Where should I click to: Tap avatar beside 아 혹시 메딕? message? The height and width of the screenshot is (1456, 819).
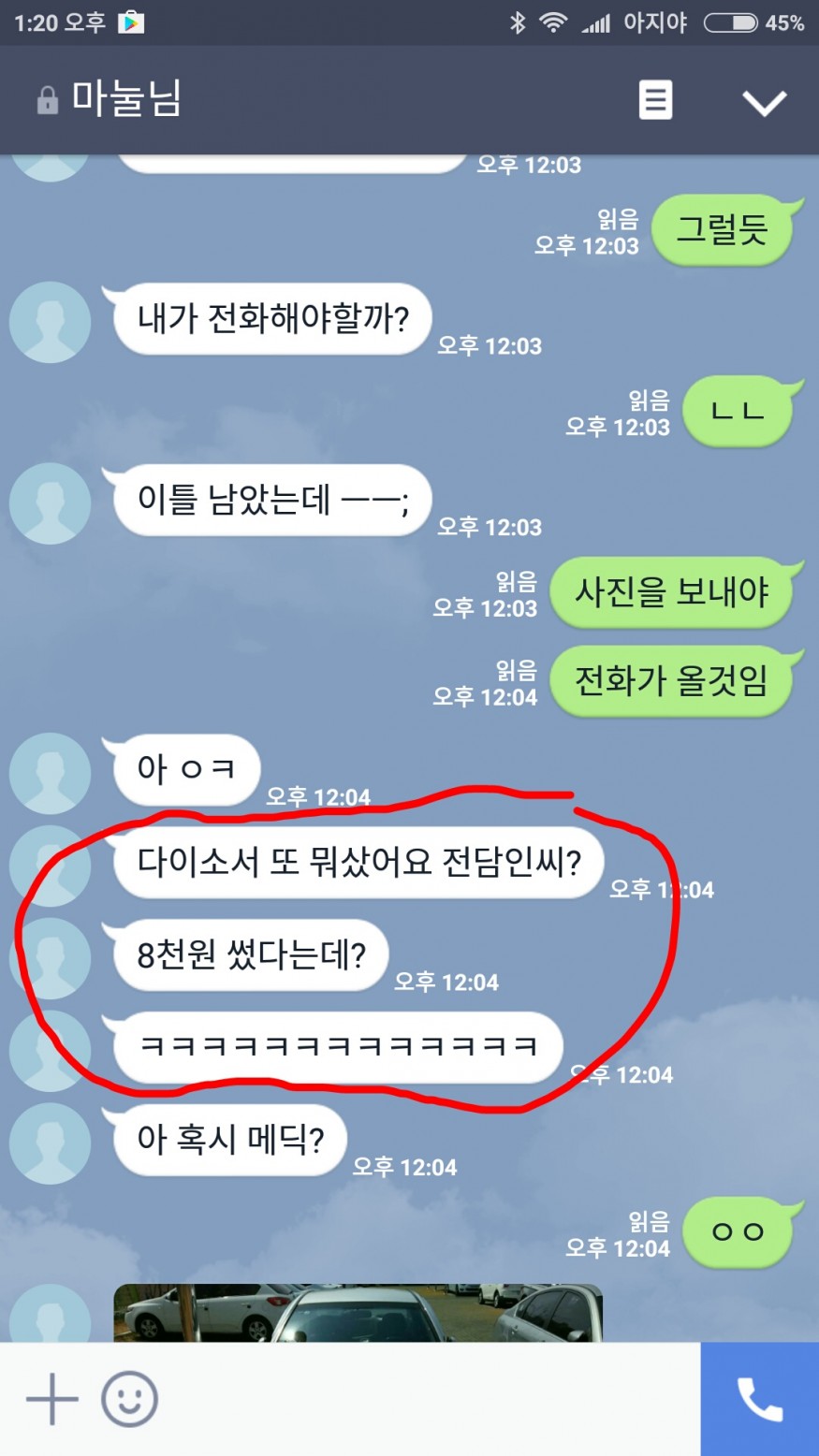point(50,1143)
